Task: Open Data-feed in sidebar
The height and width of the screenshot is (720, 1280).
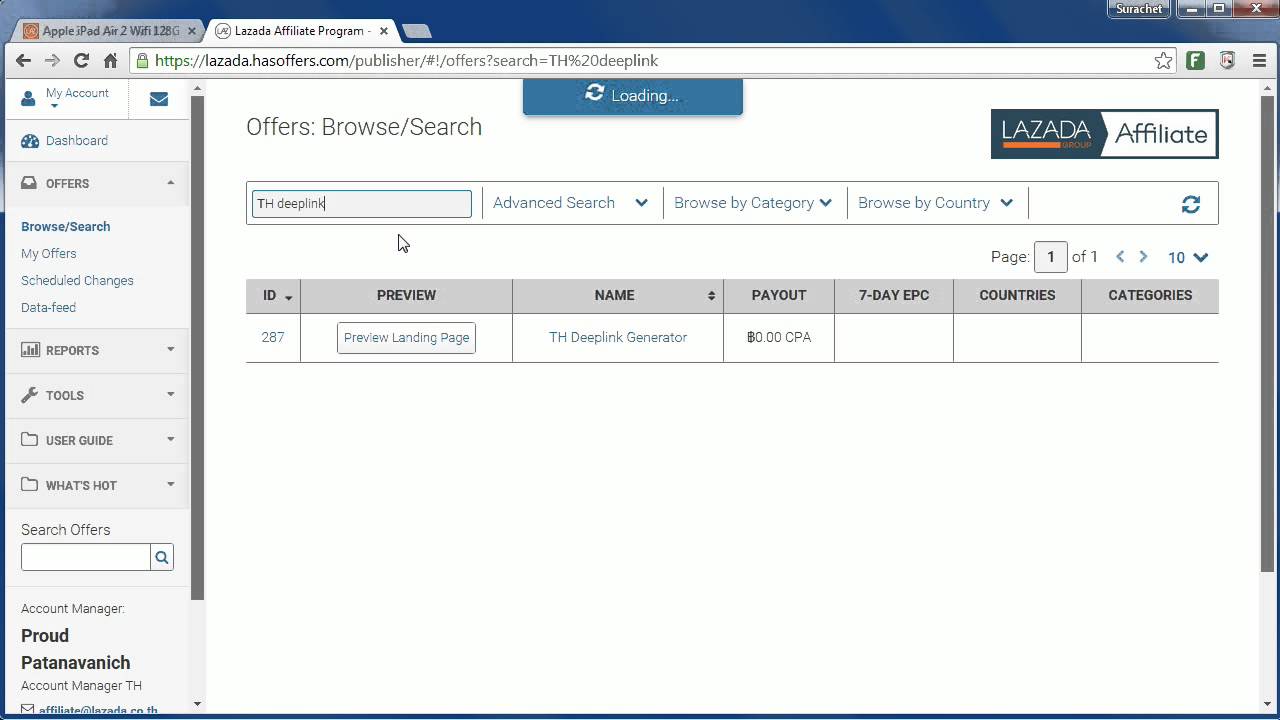Action: (48, 308)
